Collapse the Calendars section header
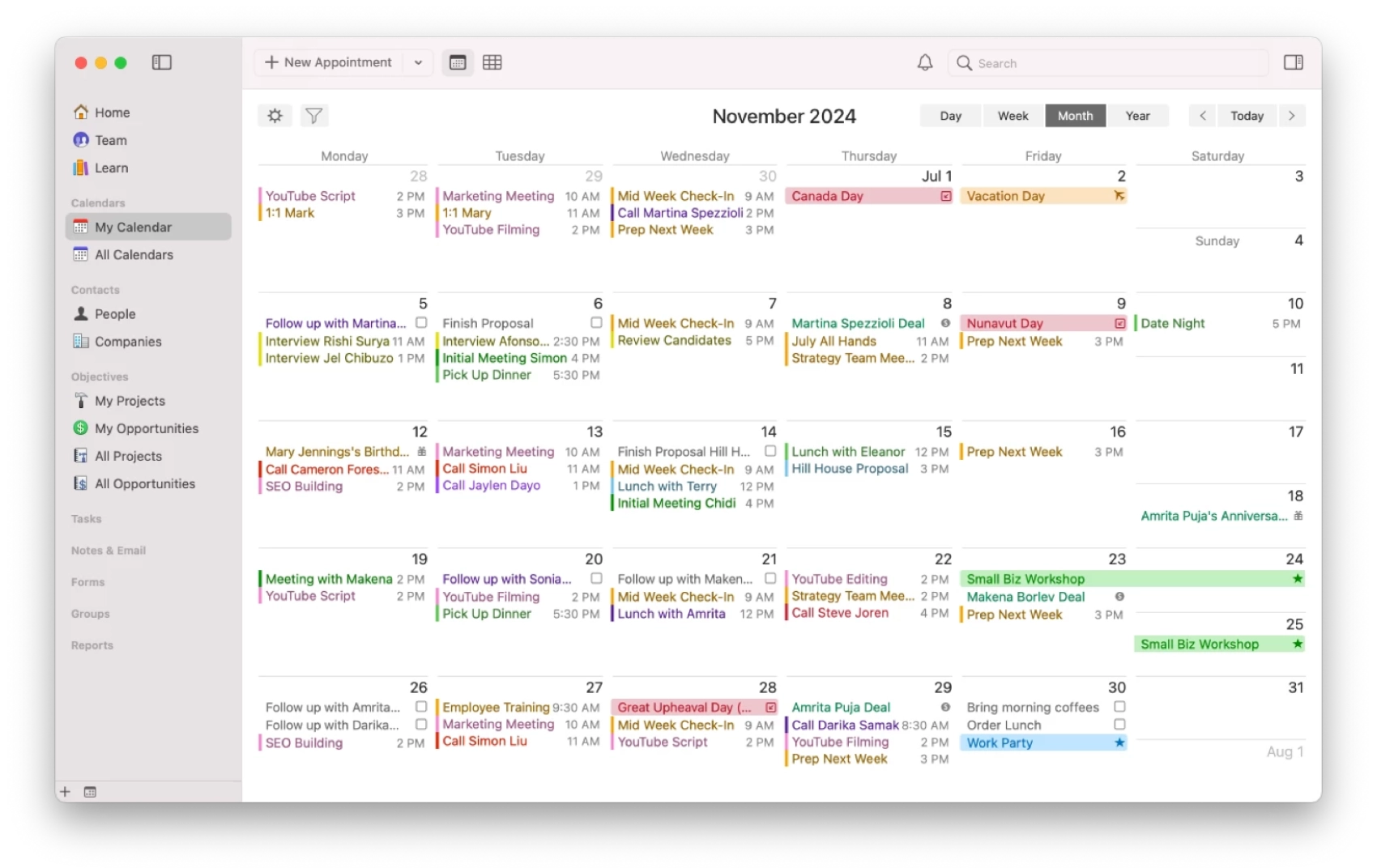This screenshot has width=1377, height=868. 97,203
